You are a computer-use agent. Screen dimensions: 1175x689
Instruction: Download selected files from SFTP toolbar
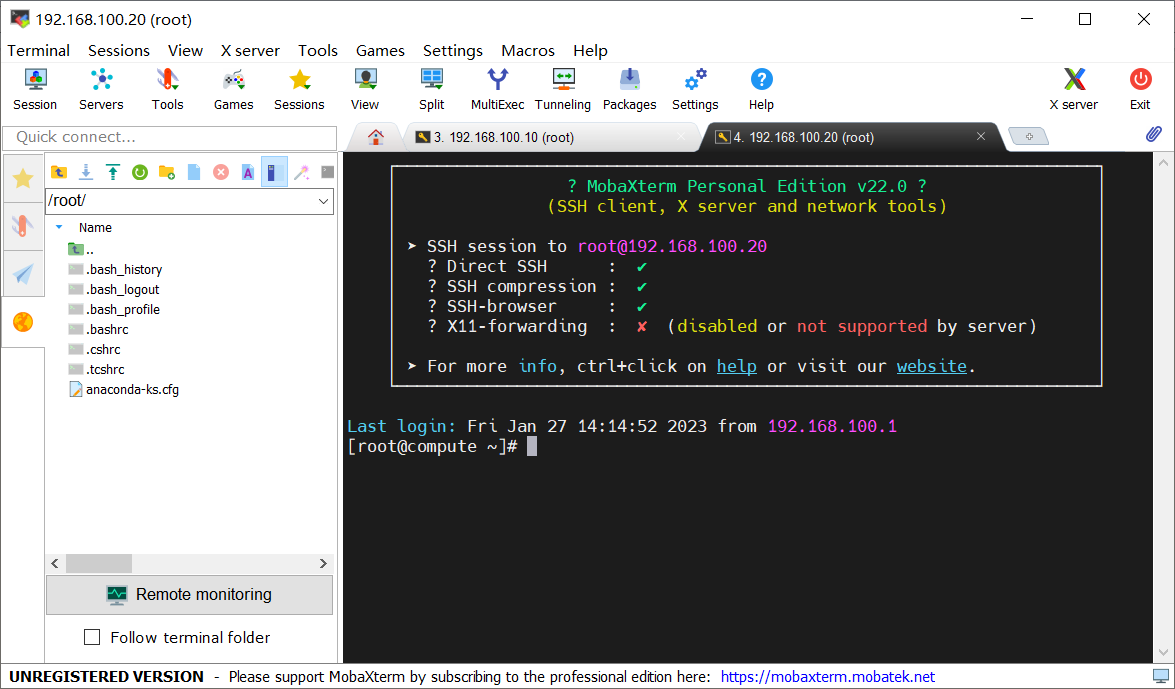click(x=86, y=172)
